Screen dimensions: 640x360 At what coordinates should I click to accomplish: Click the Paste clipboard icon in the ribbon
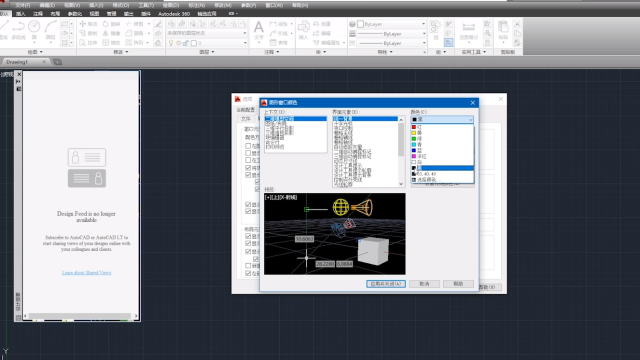click(x=503, y=30)
